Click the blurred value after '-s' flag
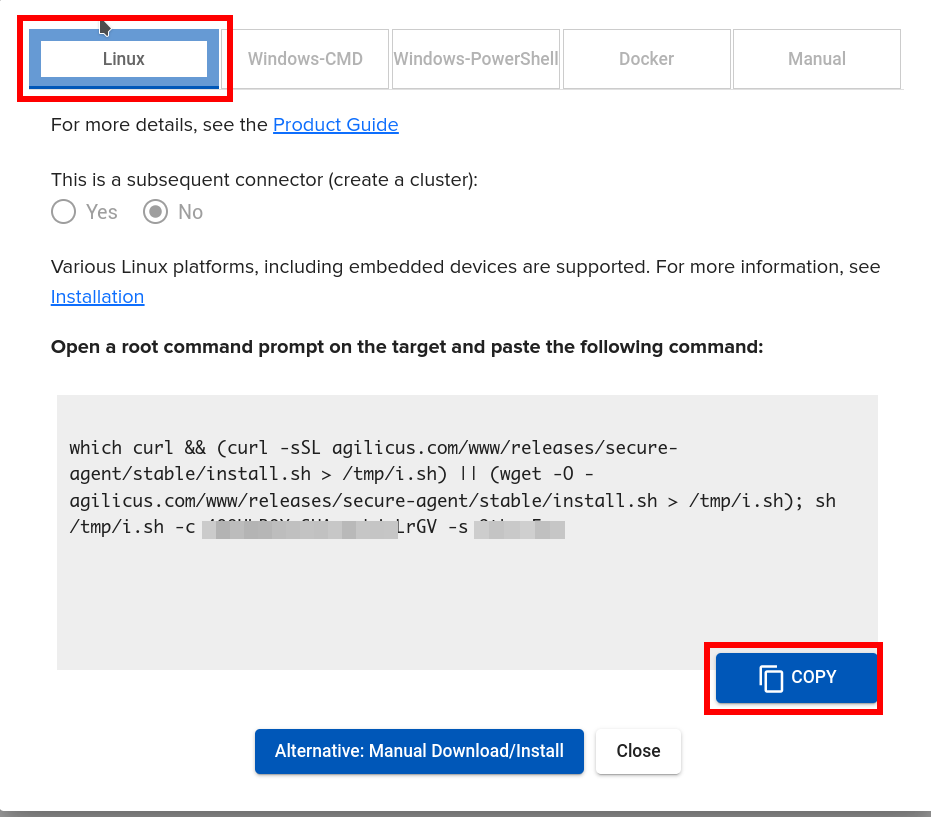 [520, 528]
